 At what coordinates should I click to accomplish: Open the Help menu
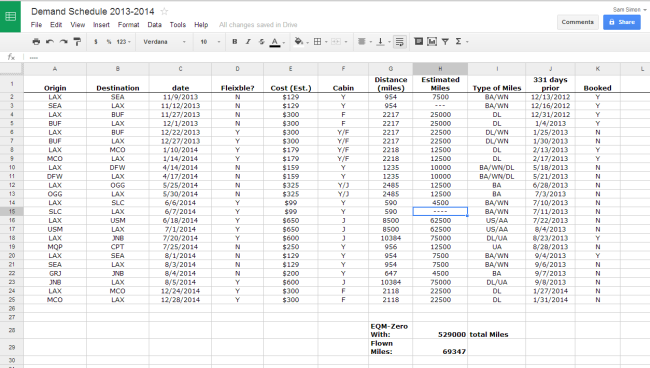coord(201,25)
